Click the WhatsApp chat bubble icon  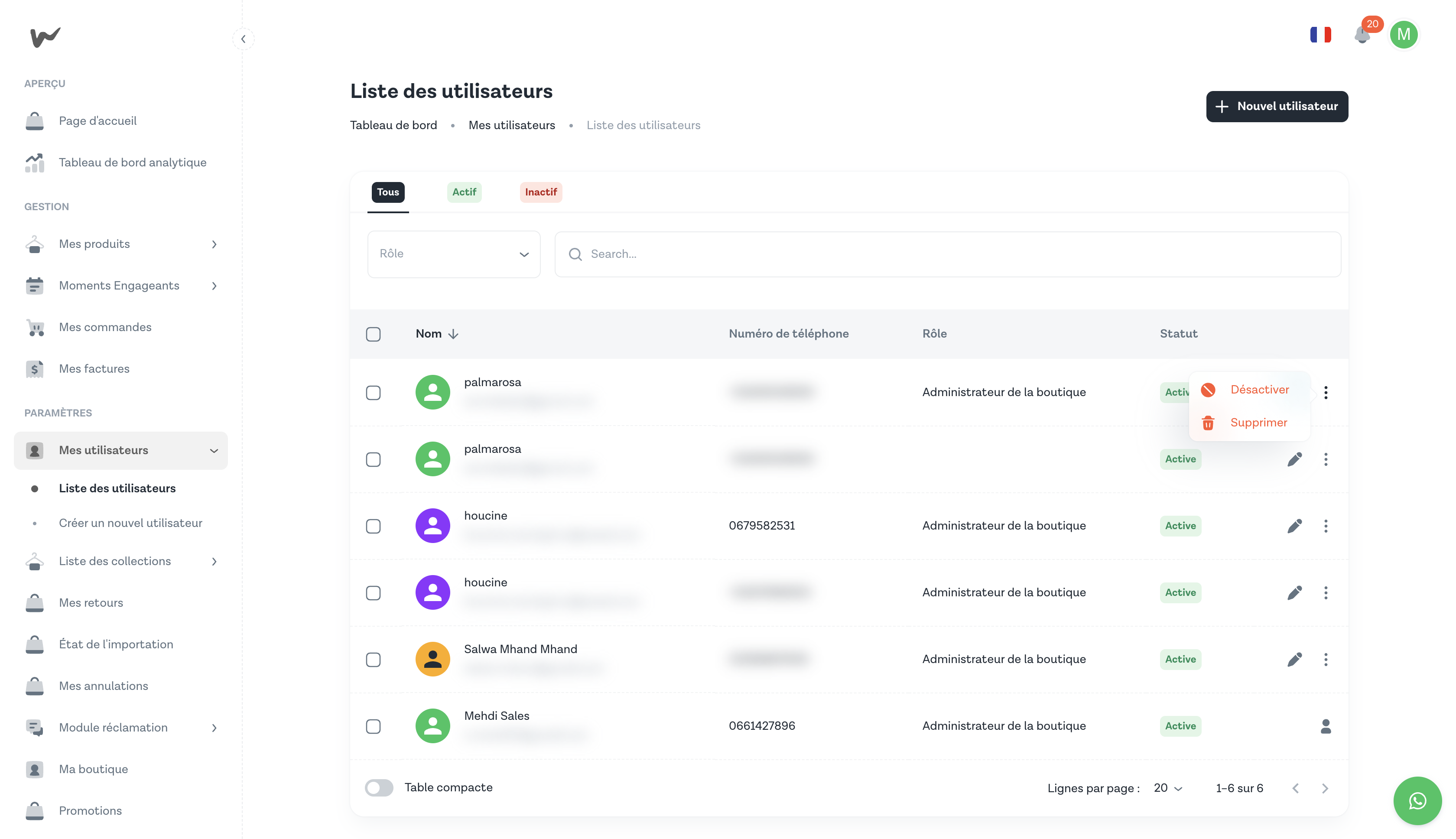click(x=1417, y=800)
